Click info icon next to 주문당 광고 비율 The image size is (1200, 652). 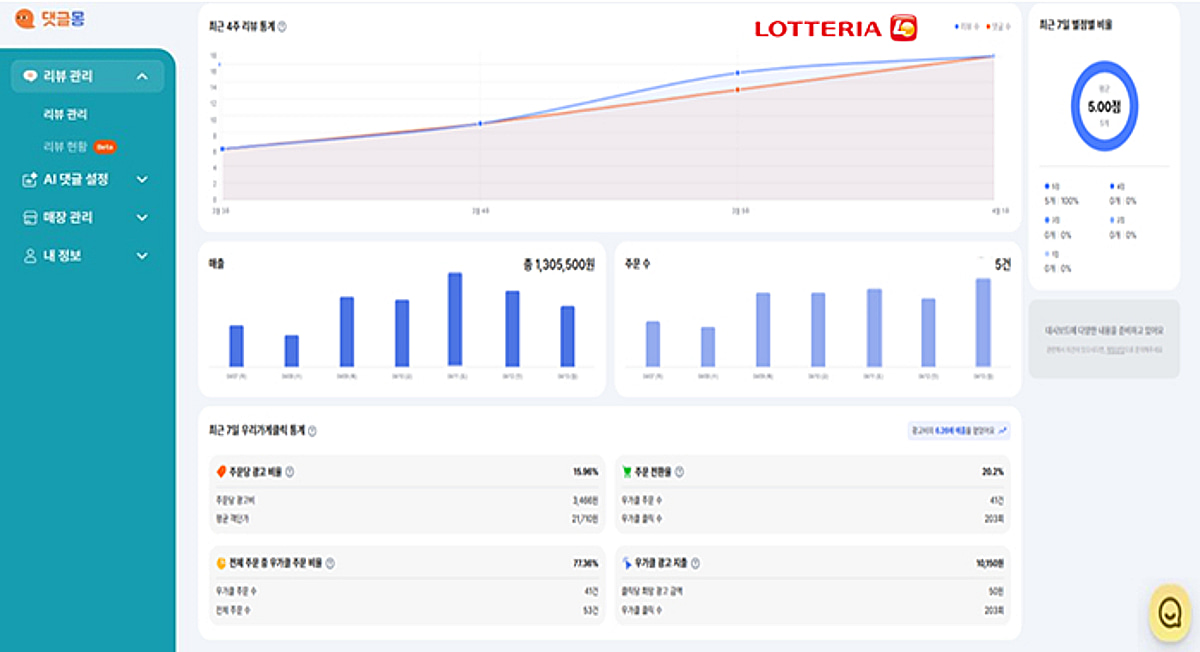click(x=290, y=472)
